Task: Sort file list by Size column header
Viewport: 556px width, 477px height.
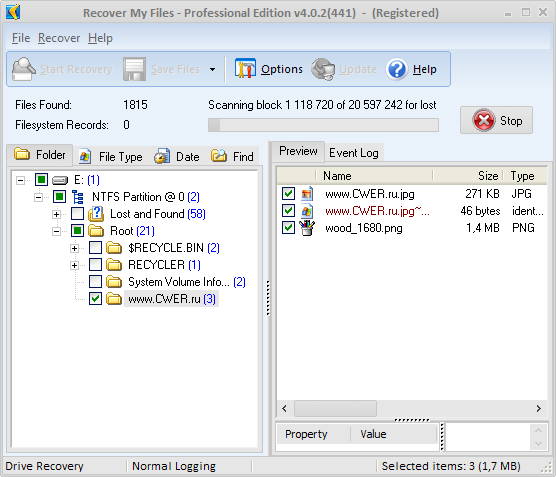Action: pos(467,176)
